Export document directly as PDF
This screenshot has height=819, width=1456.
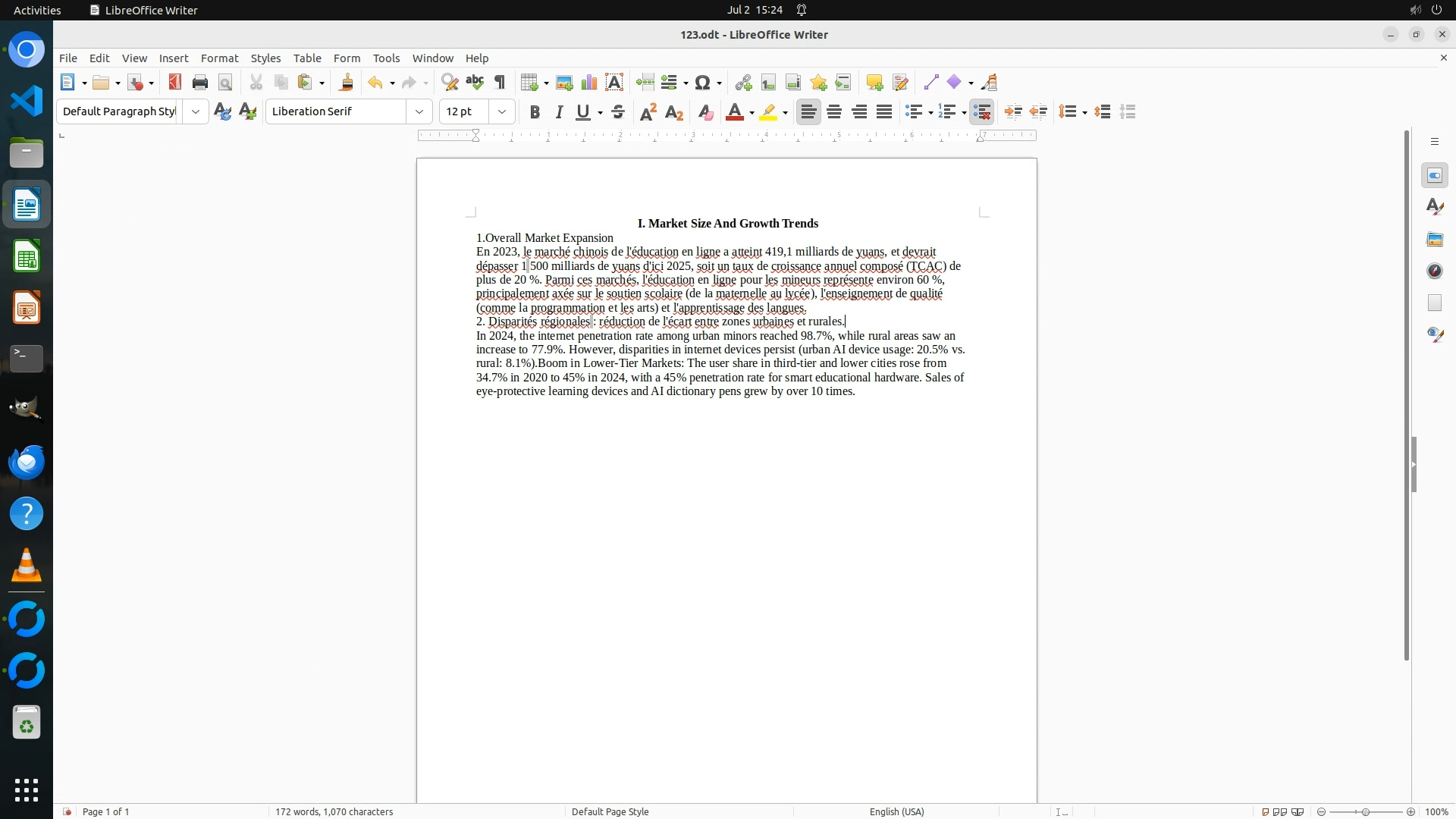click(x=175, y=83)
